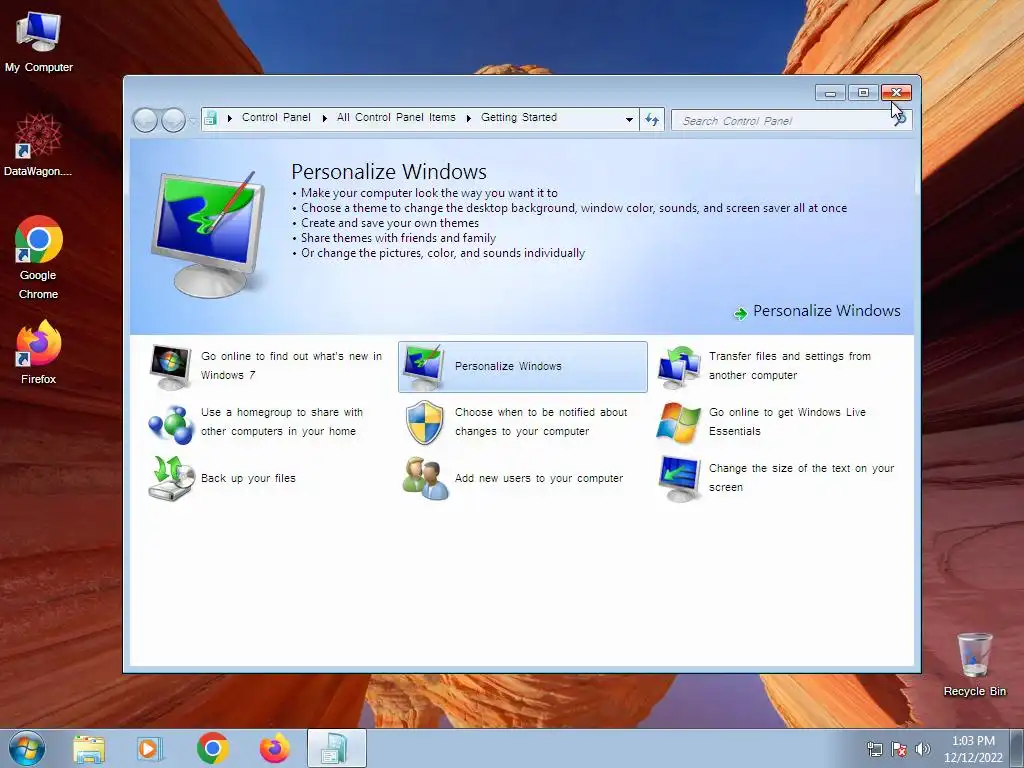Select the Personalize Windows list item text
The height and width of the screenshot is (768, 1024).
click(508, 366)
